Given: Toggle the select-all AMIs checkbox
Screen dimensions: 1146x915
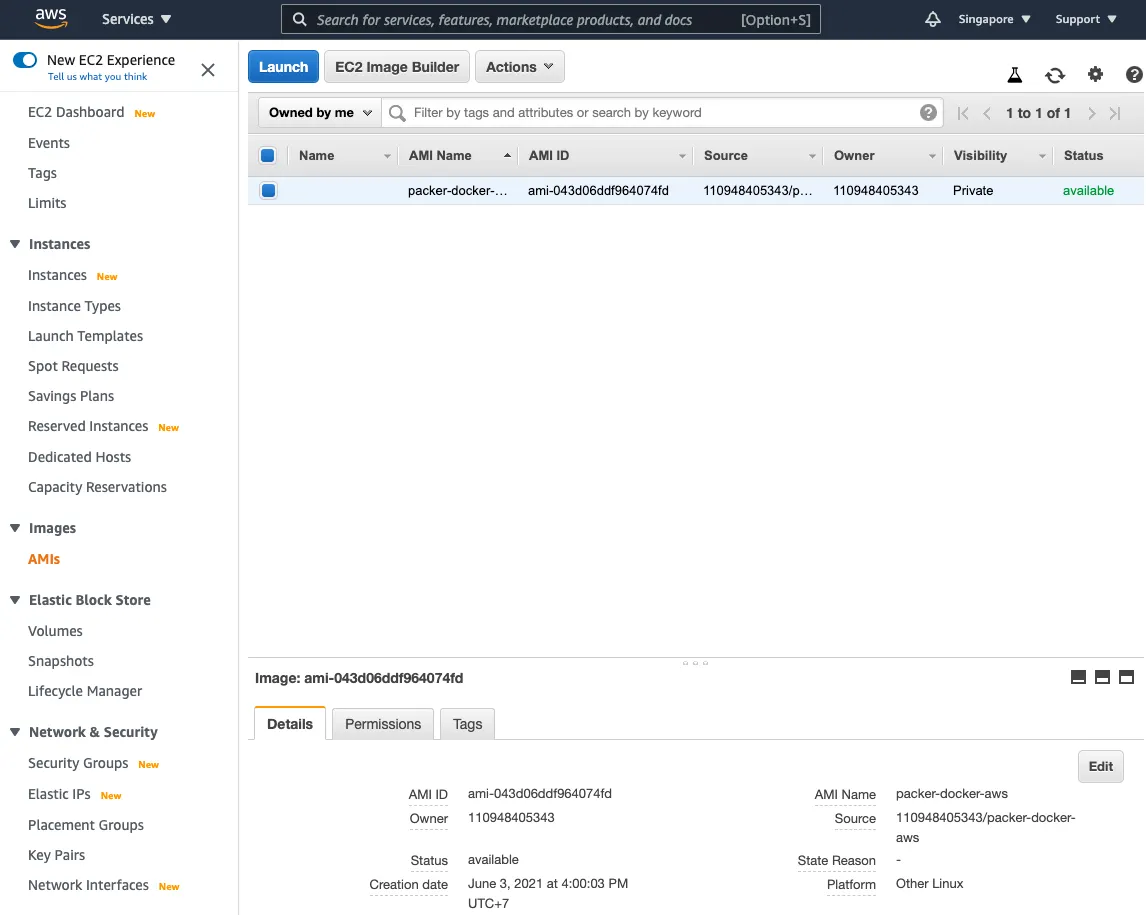Looking at the screenshot, I should pos(267,155).
